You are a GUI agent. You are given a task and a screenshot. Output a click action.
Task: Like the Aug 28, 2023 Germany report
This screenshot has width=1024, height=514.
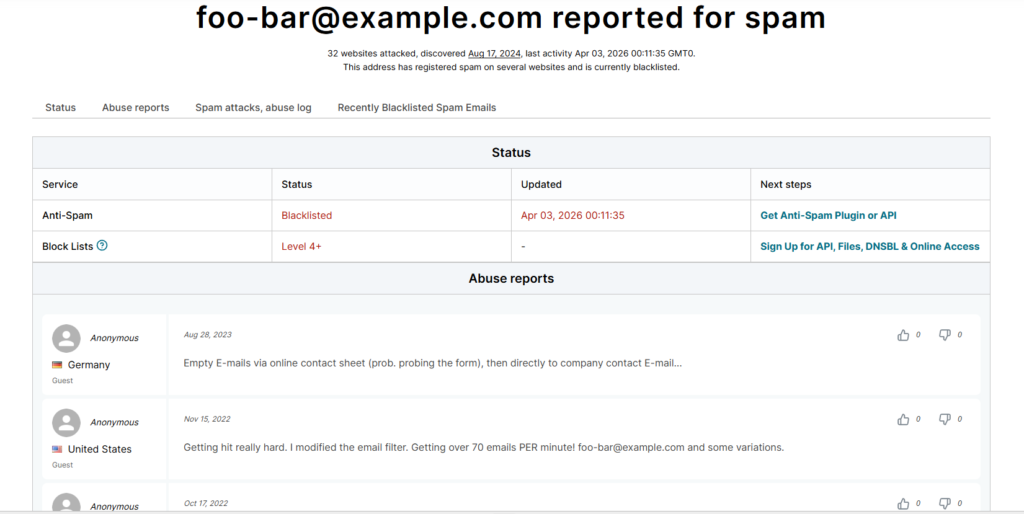pyautogui.click(x=903, y=335)
